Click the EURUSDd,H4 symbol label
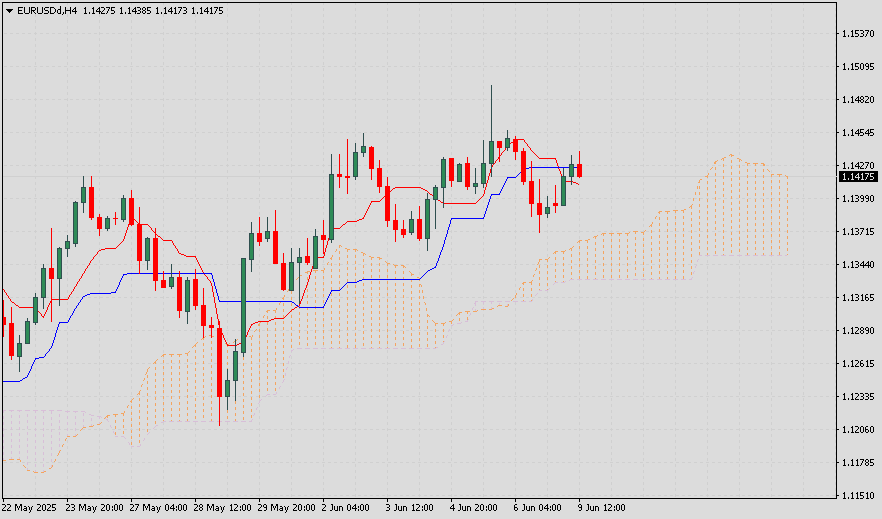 click(x=47, y=11)
